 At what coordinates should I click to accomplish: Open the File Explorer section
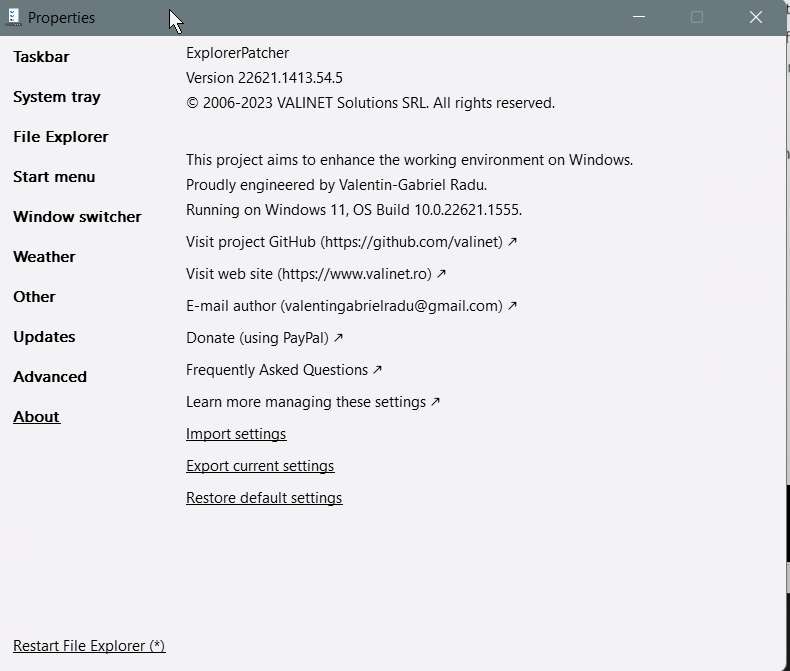point(61,137)
